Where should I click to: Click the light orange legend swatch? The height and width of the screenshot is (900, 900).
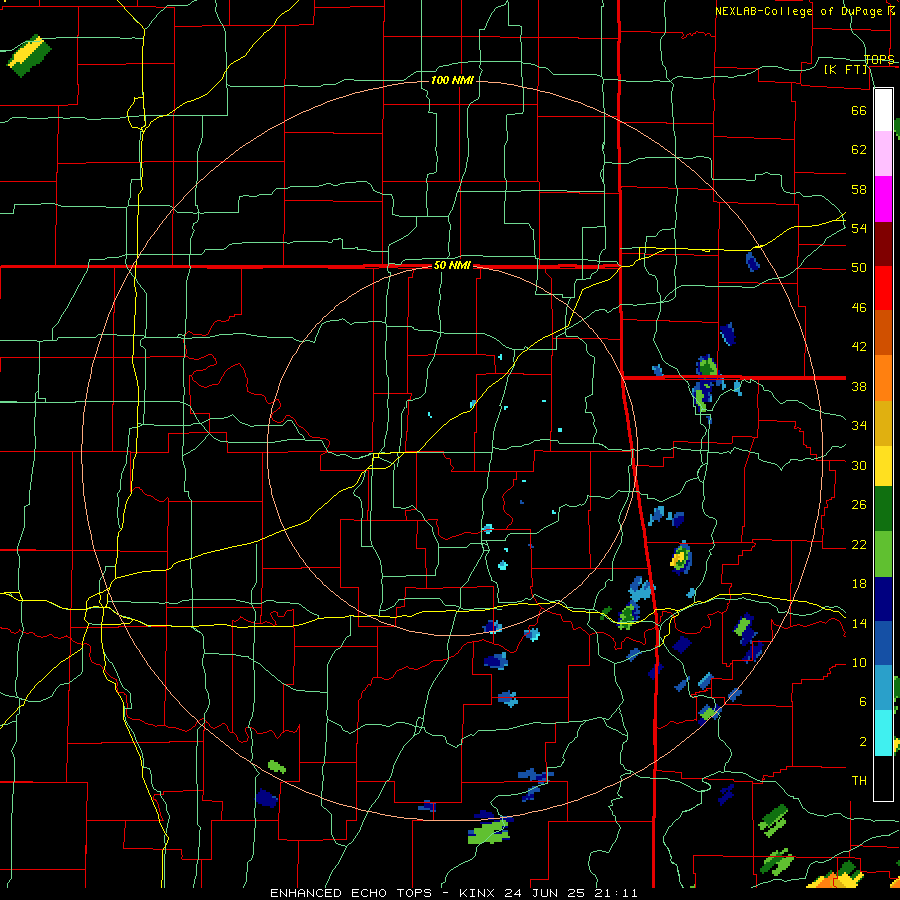point(883,378)
